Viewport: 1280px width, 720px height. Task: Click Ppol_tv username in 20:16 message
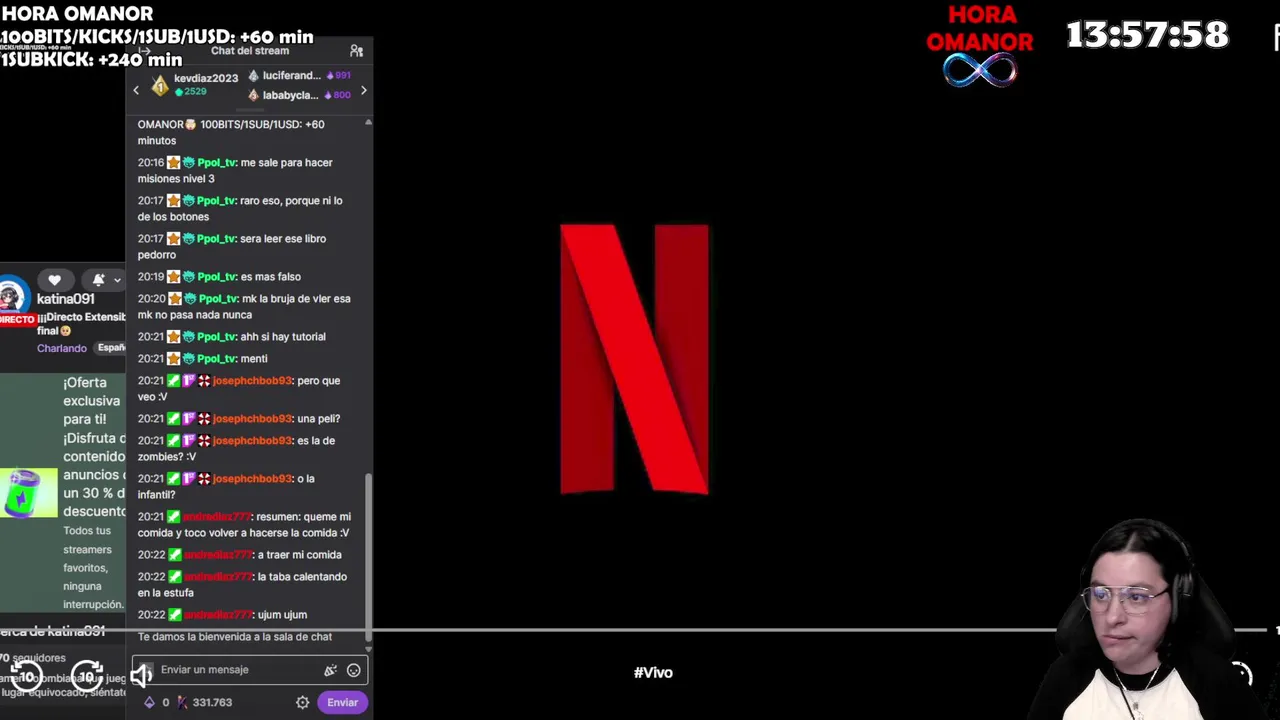217,163
